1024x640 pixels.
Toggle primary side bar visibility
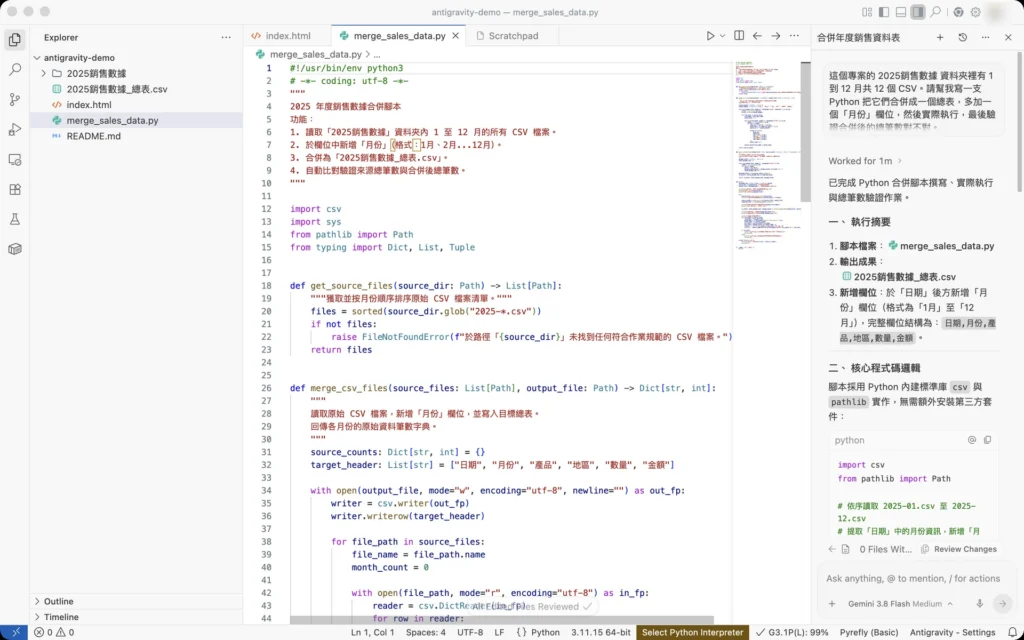[884, 12]
